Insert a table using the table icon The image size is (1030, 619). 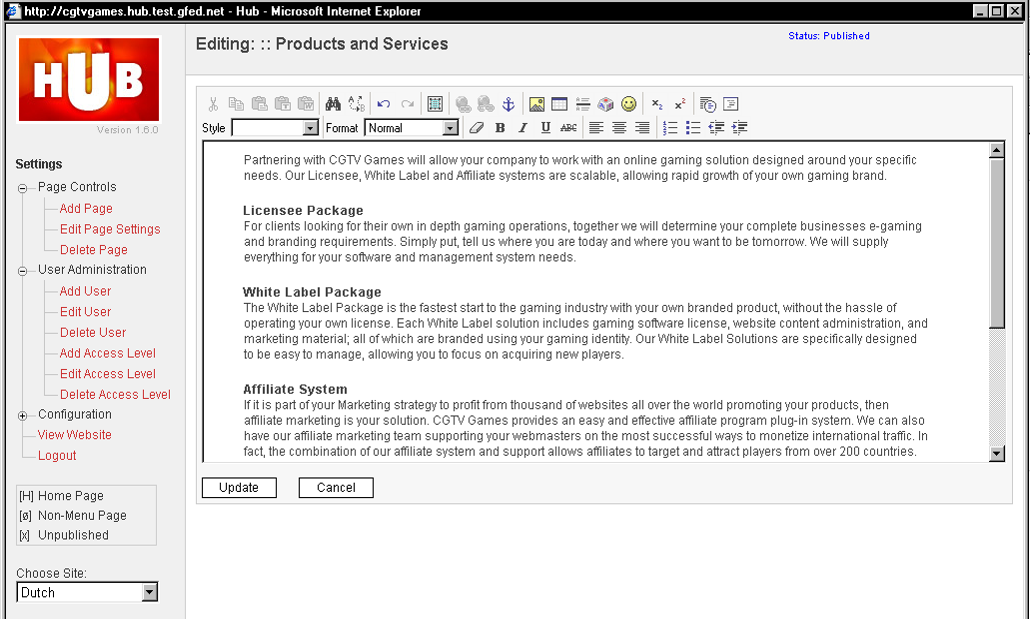[x=560, y=104]
